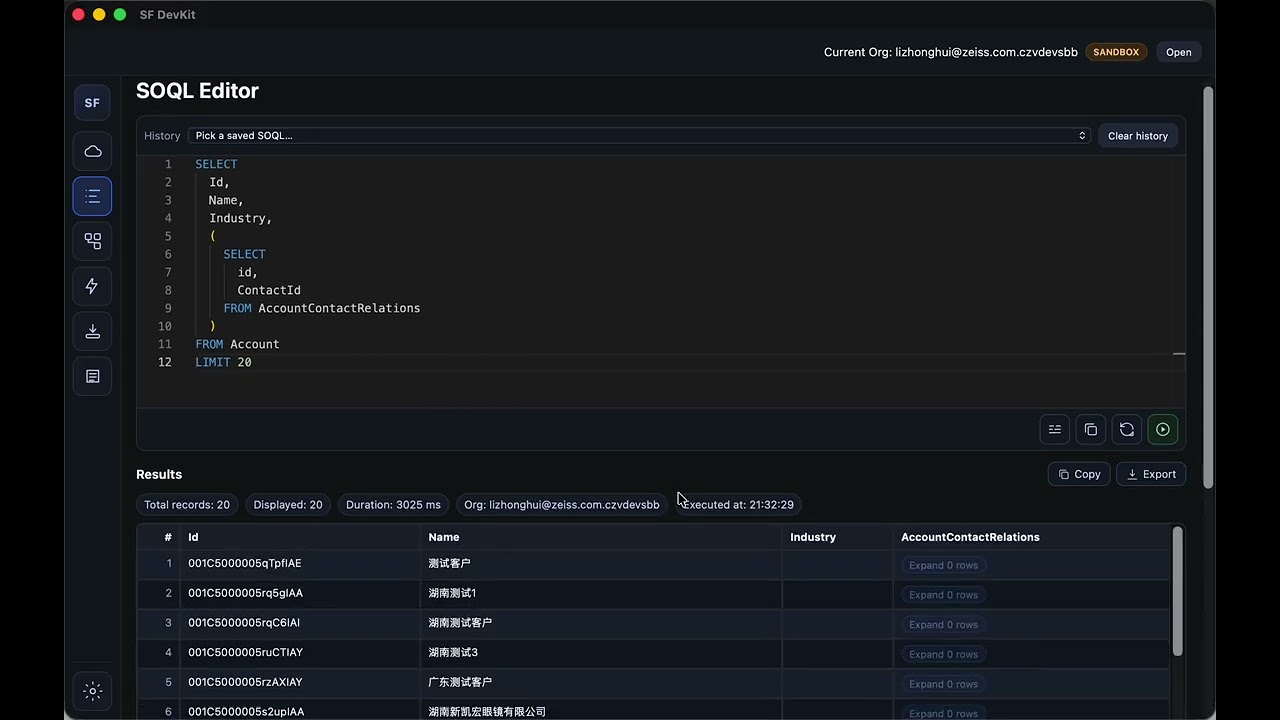Click the Duration: 3025 ms chip
This screenshot has width=1280, height=720.
tap(393, 505)
